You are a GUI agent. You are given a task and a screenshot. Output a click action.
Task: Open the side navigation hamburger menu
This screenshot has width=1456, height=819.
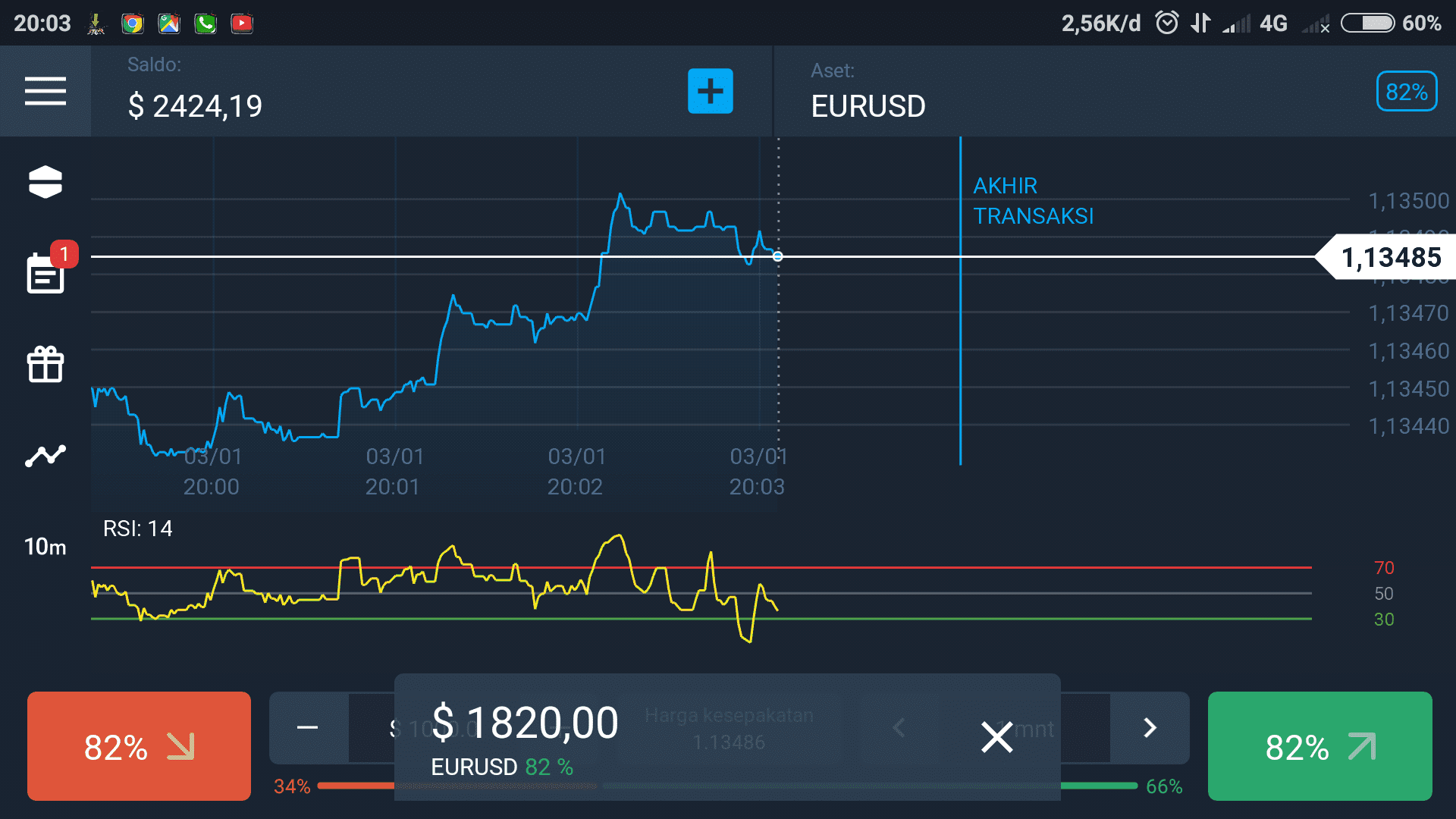[x=45, y=91]
